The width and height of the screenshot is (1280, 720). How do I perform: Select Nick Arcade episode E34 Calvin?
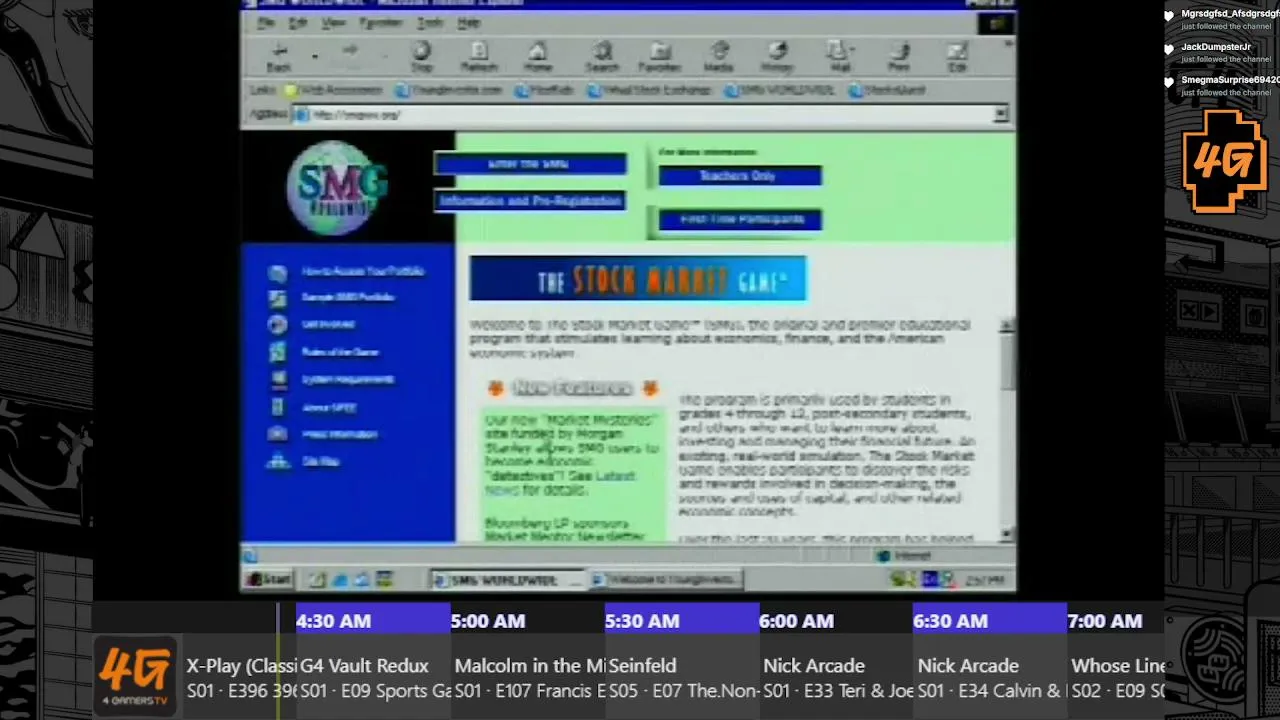click(990, 678)
